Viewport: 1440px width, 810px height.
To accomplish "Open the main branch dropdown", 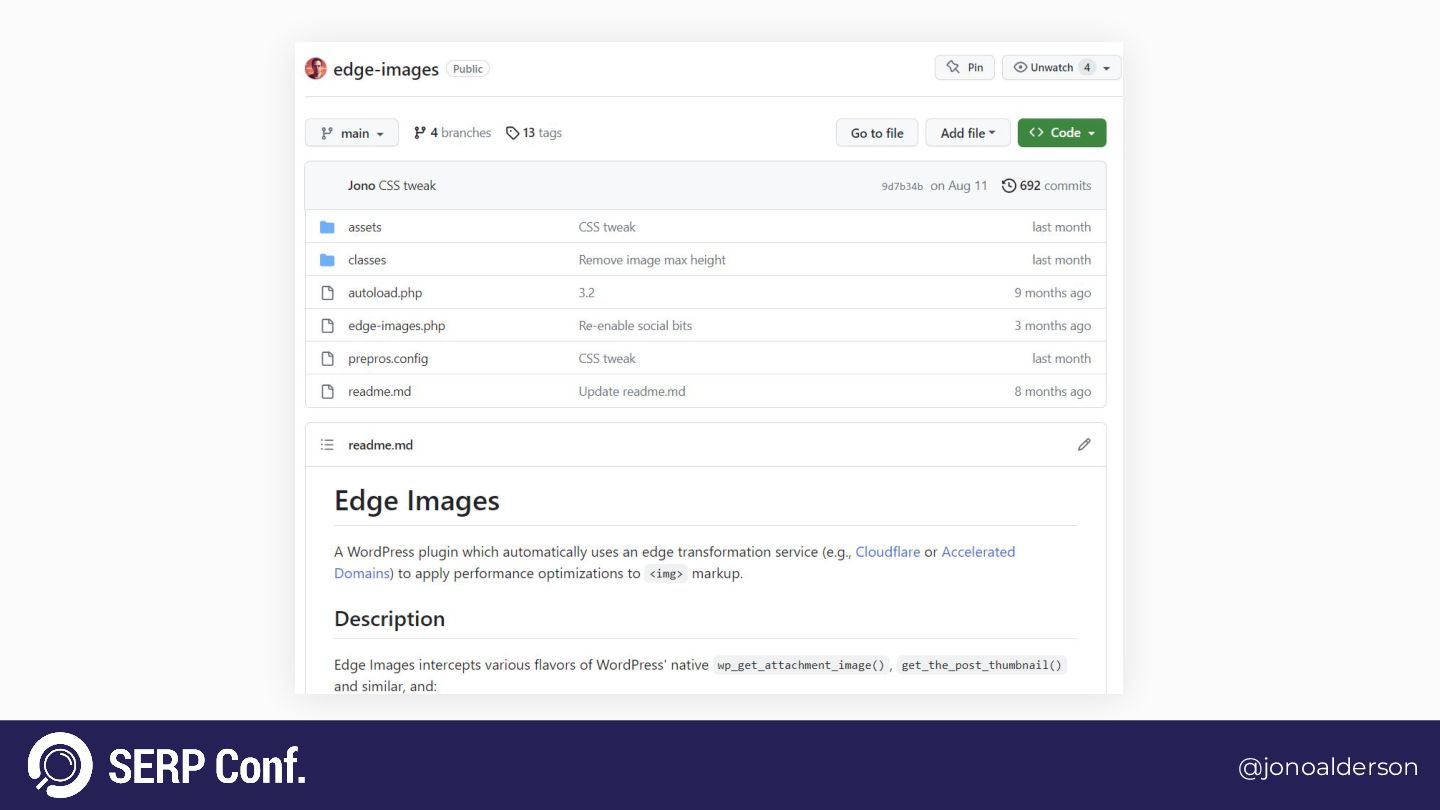I will click(352, 133).
